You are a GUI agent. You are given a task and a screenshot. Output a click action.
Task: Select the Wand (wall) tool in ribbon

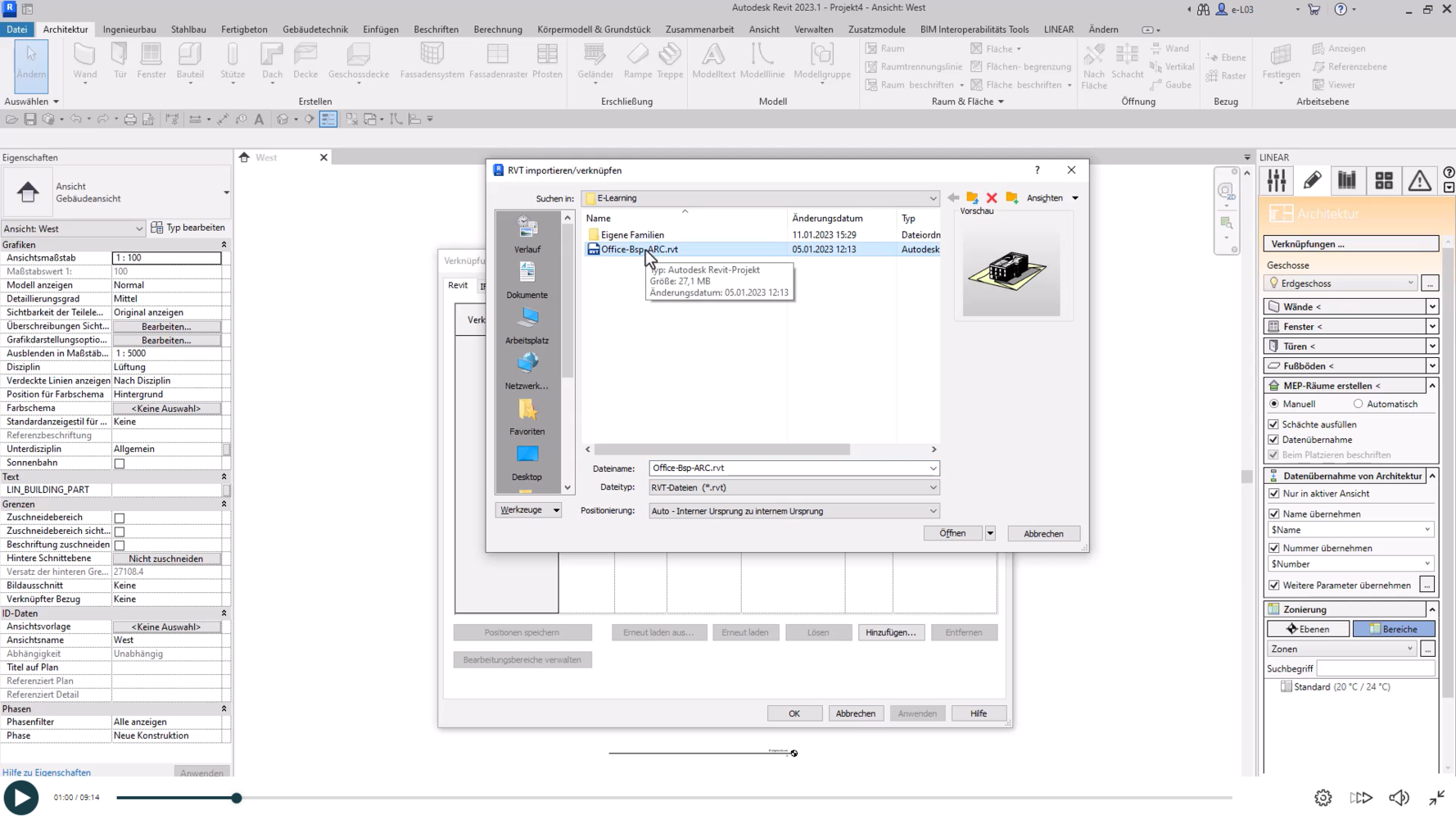pyautogui.click(x=85, y=62)
